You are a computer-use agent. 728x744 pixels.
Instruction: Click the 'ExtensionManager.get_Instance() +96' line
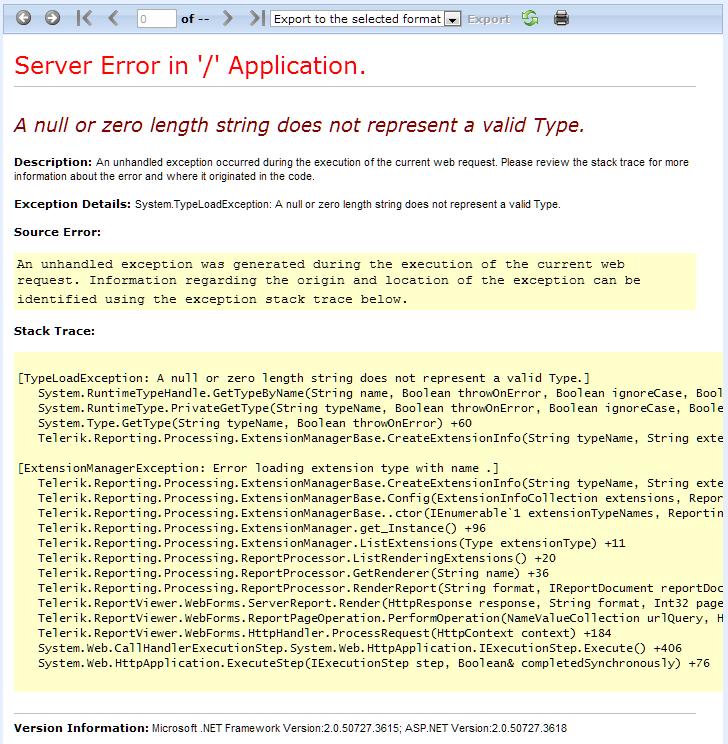262,528
